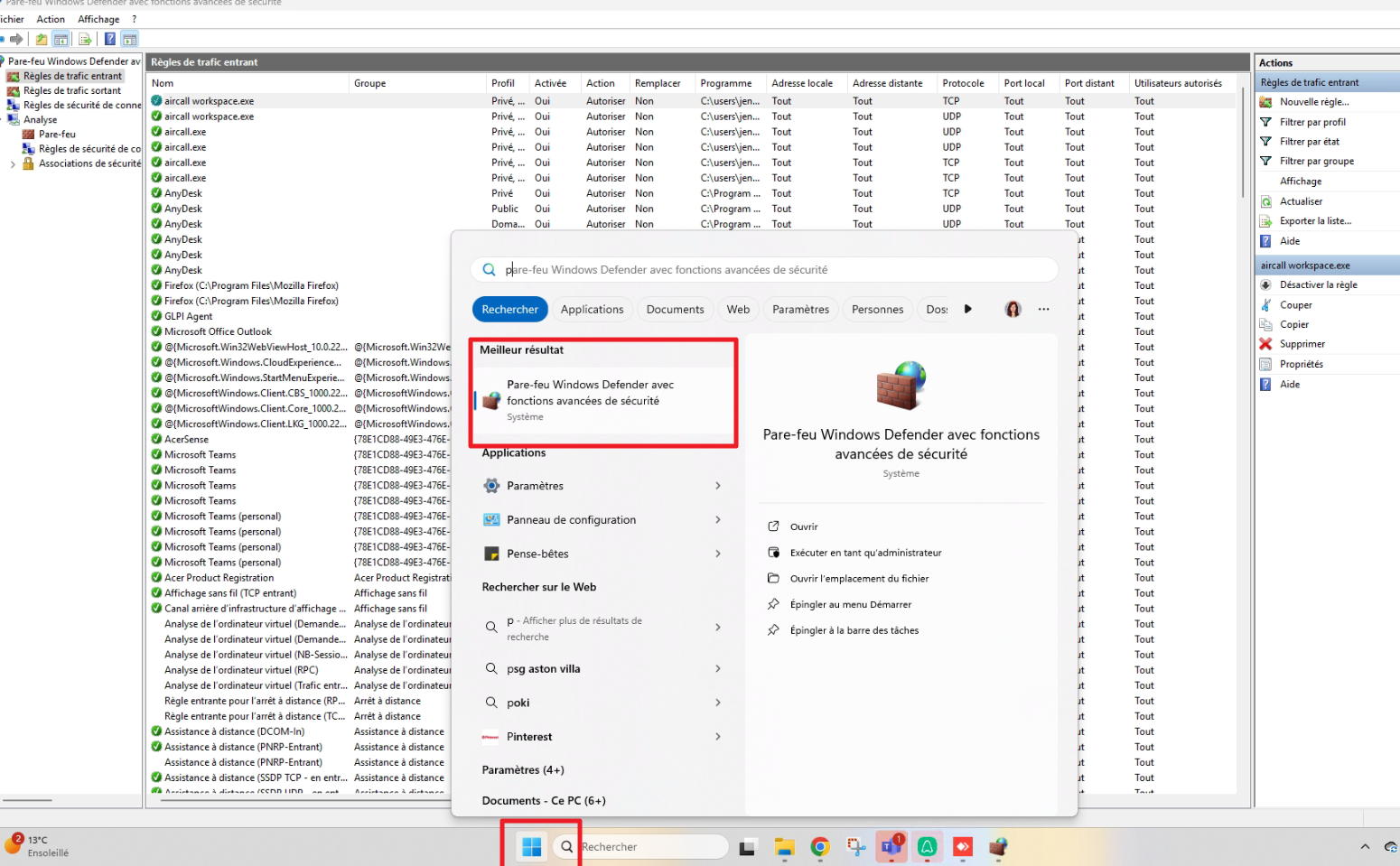The height and width of the screenshot is (866, 1400).
Task: Click the up-one-level folder toolbar icon
Action: (x=42, y=39)
